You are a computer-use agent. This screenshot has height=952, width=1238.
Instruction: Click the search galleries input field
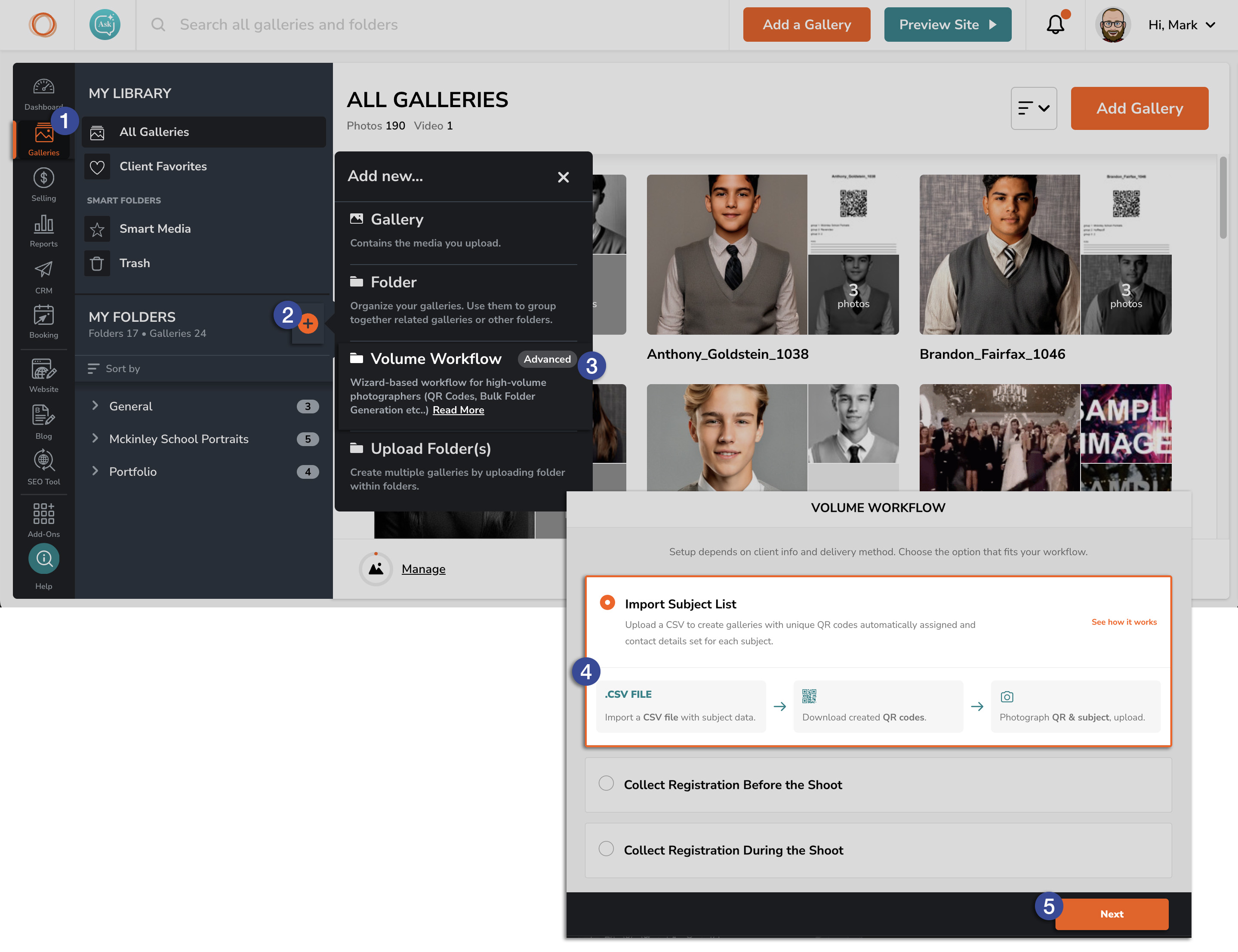pyautogui.click(x=340, y=25)
